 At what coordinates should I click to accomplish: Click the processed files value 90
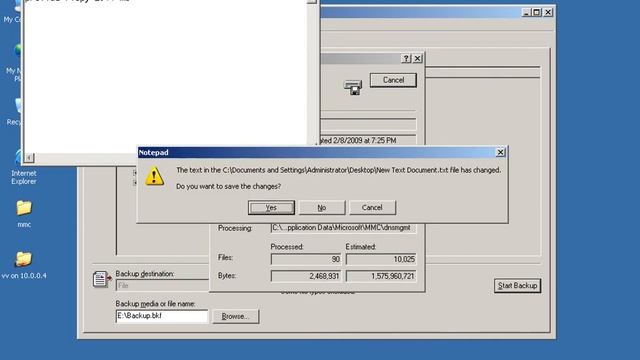coord(306,259)
